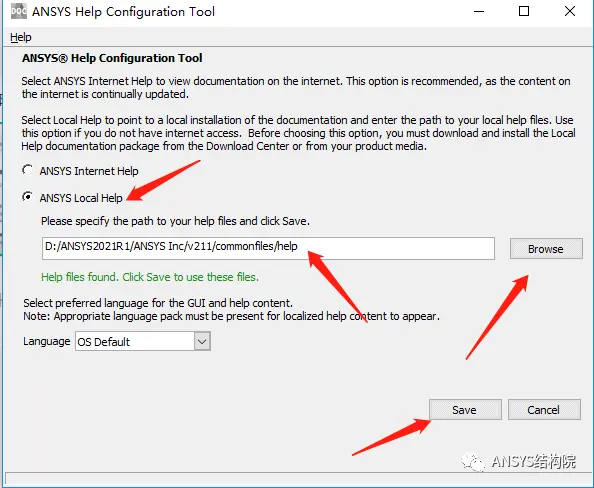Click the 'Select preferred language' note text
Image resolution: width=594 pixels, height=488 pixels.
231,310
